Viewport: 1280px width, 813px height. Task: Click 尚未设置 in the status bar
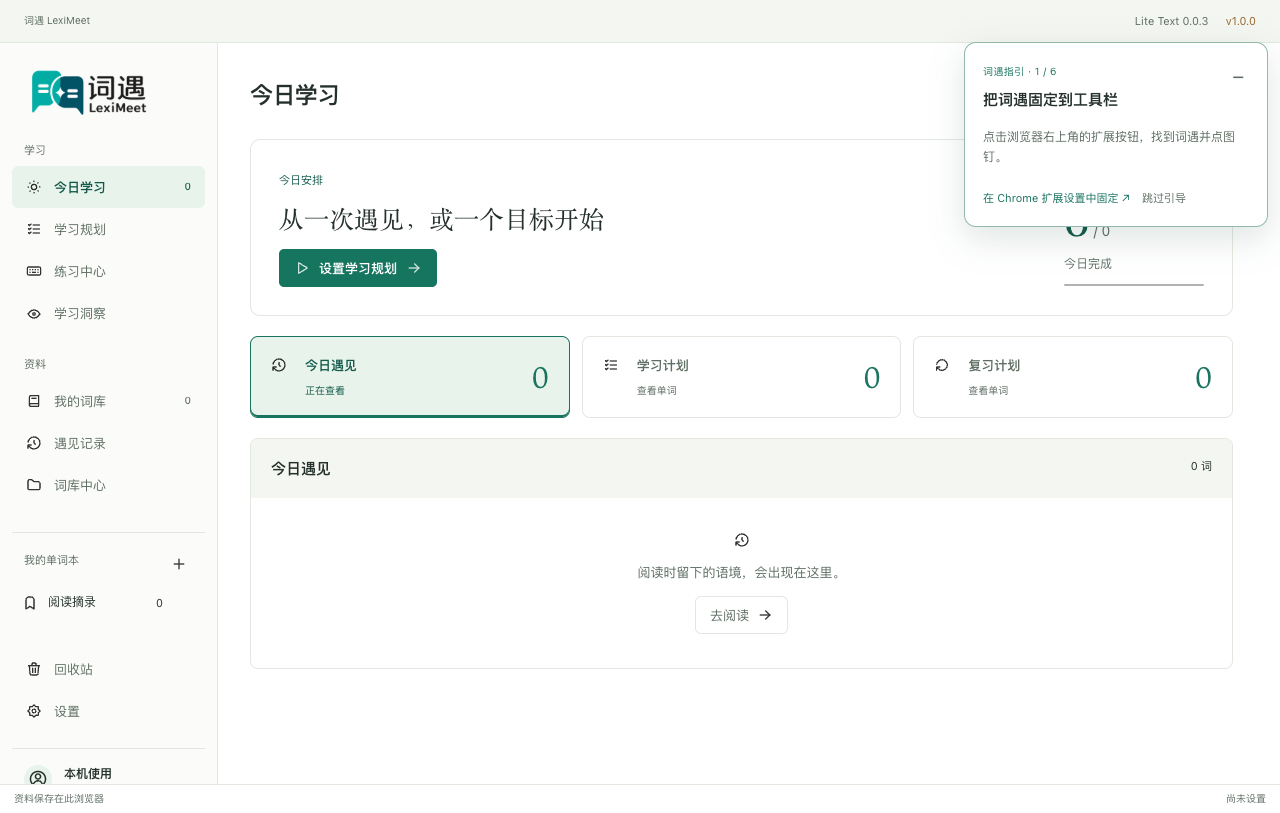coord(1246,799)
